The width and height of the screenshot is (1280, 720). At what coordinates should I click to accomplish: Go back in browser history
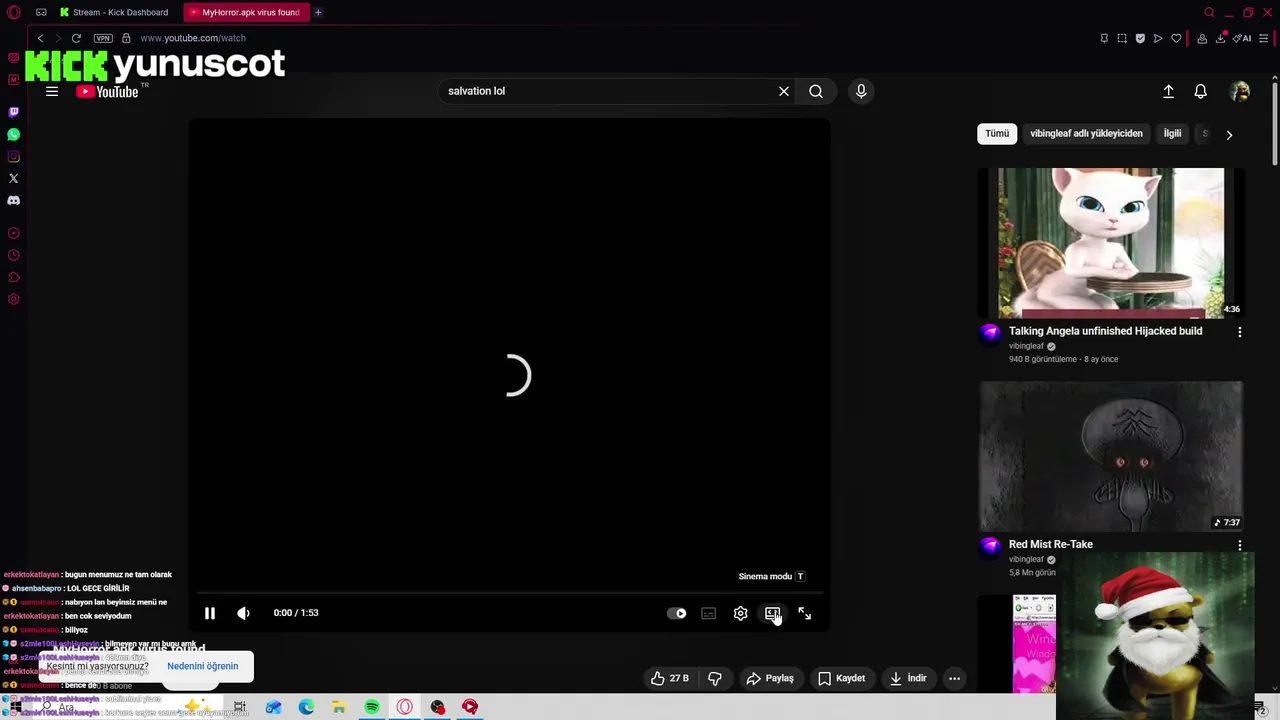coord(40,38)
